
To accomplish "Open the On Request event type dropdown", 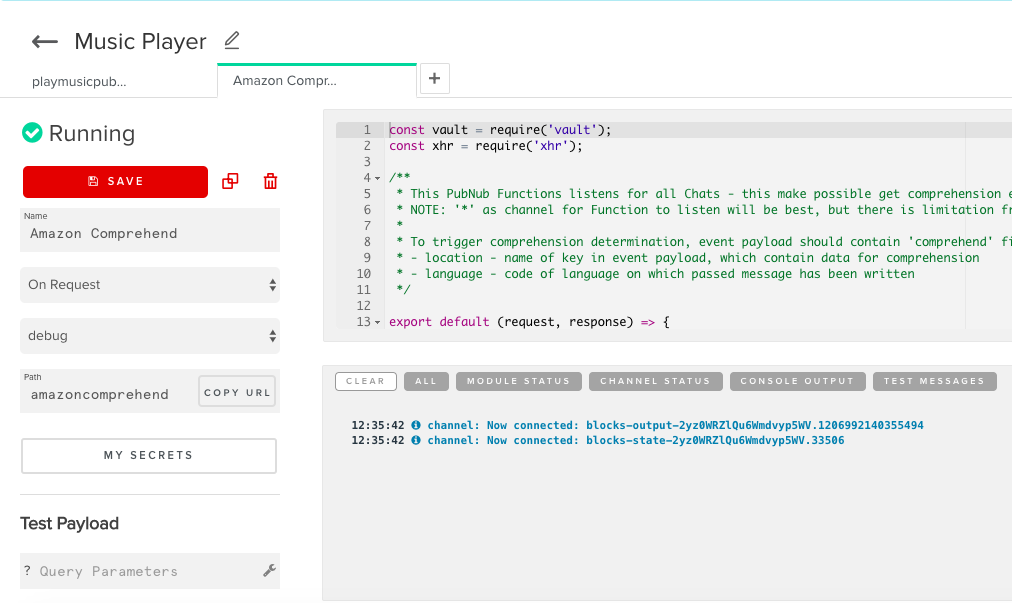I will 150,285.
